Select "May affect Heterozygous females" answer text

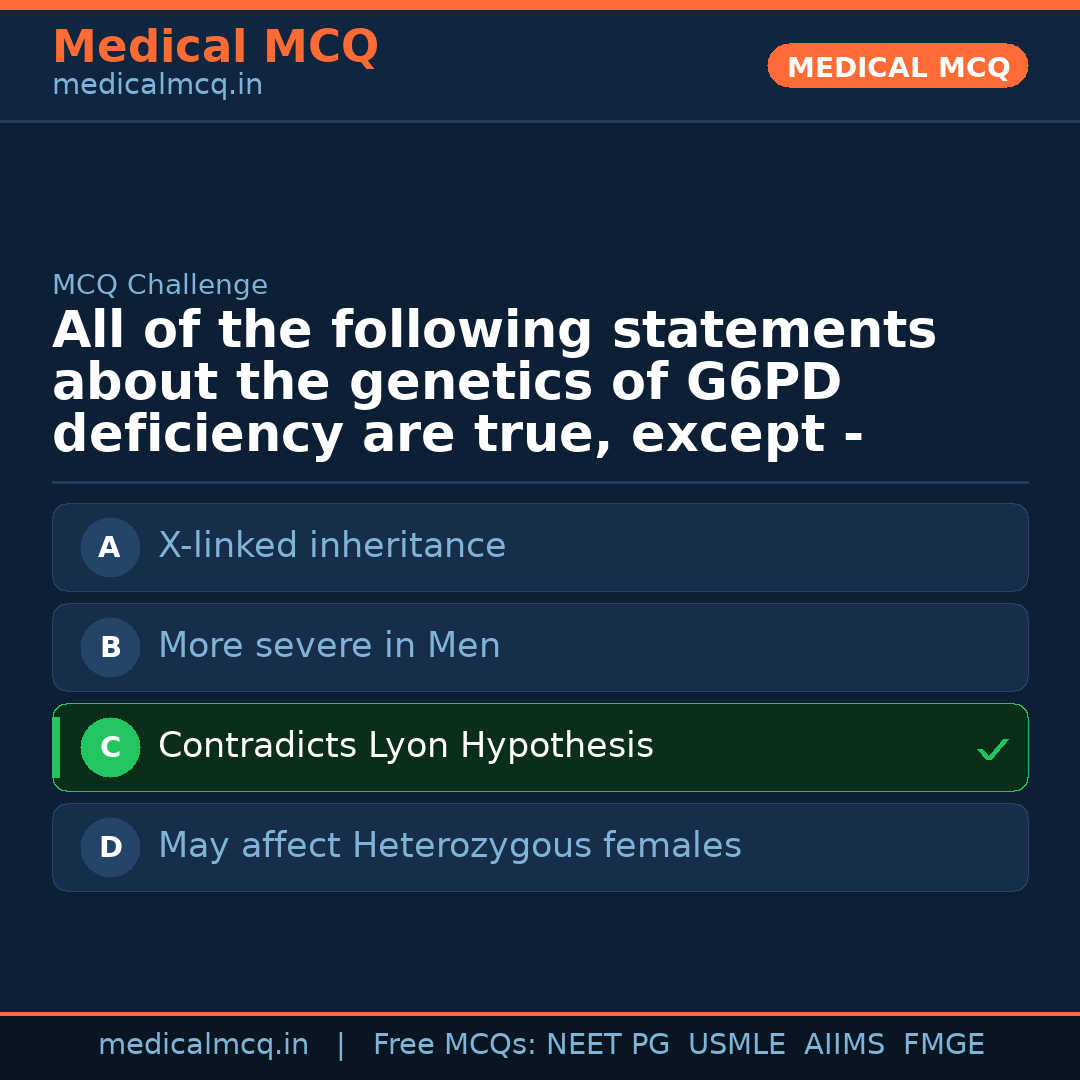point(449,846)
